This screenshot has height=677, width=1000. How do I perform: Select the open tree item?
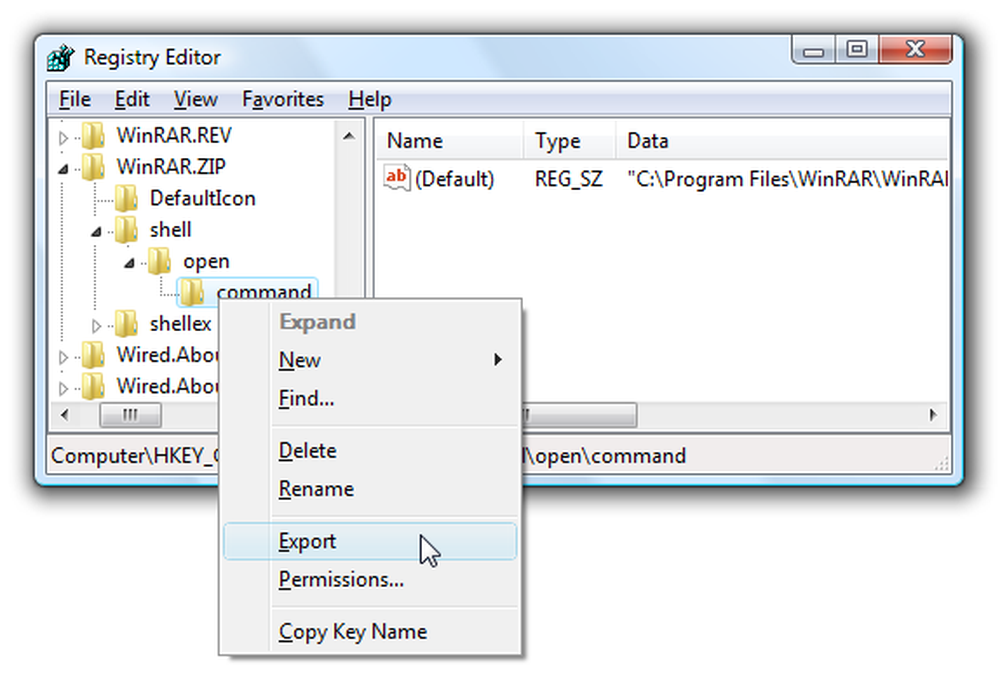[x=206, y=261]
